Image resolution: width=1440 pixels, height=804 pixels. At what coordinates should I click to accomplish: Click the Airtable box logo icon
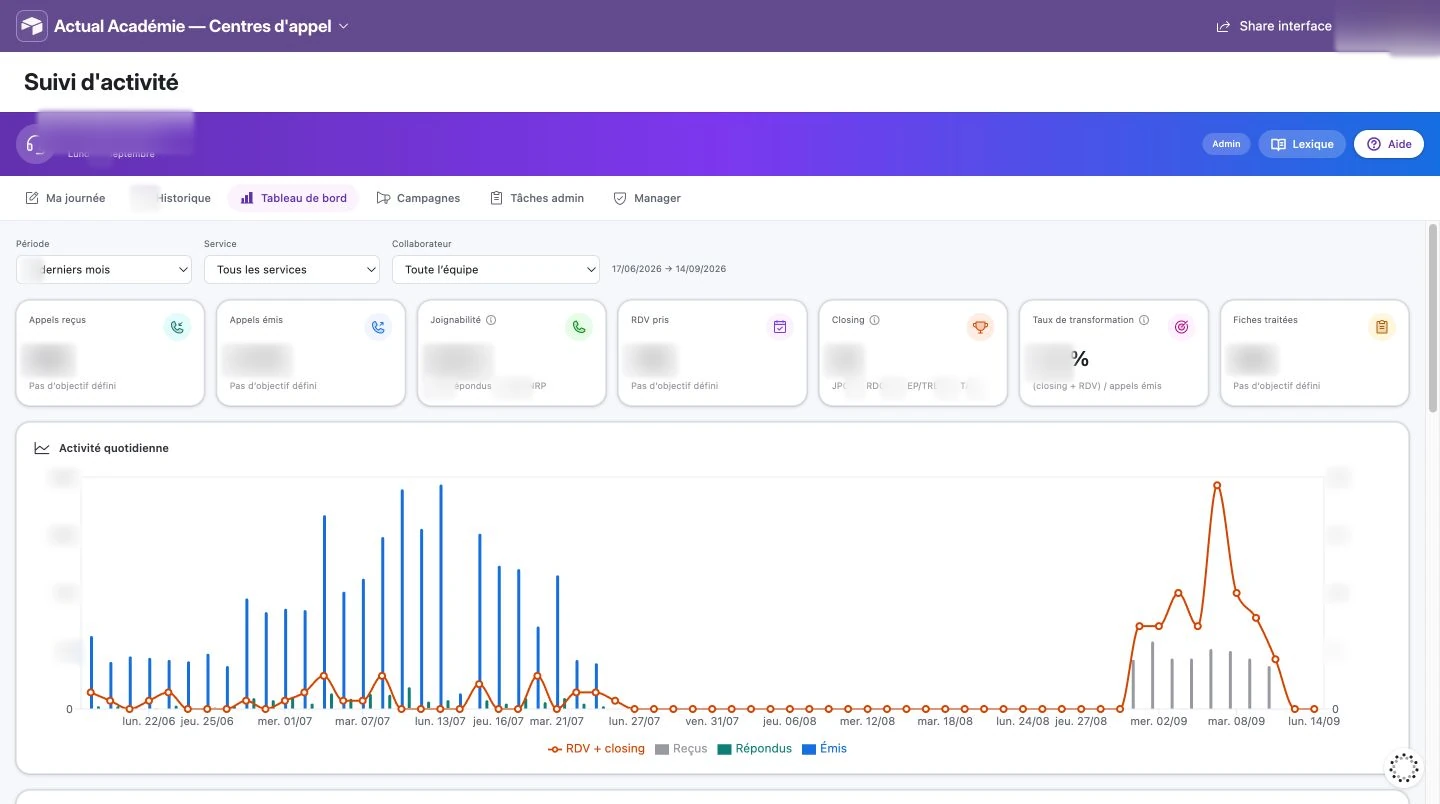[x=32, y=26]
